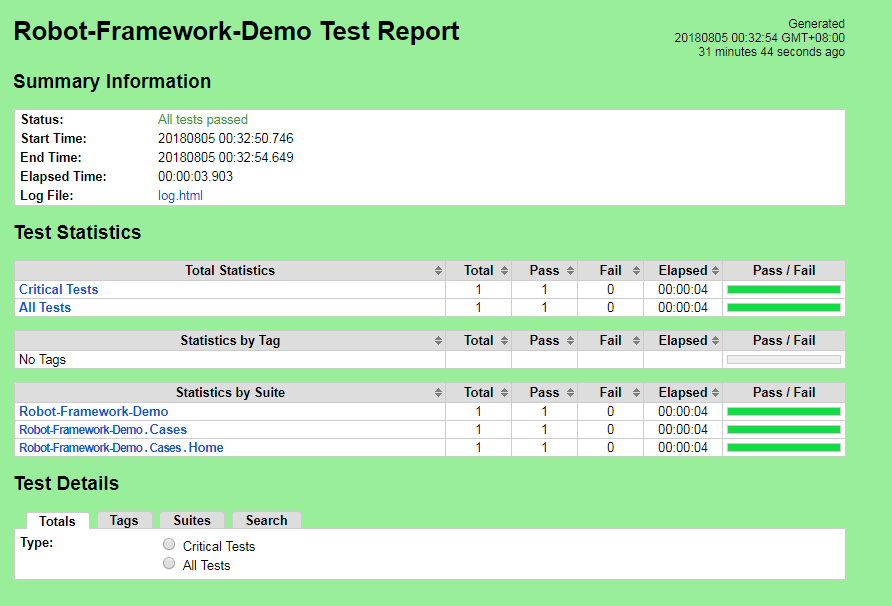The height and width of the screenshot is (606, 892).
Task: Sort Statistics by Suite name arrows
Action: point(438,393)
